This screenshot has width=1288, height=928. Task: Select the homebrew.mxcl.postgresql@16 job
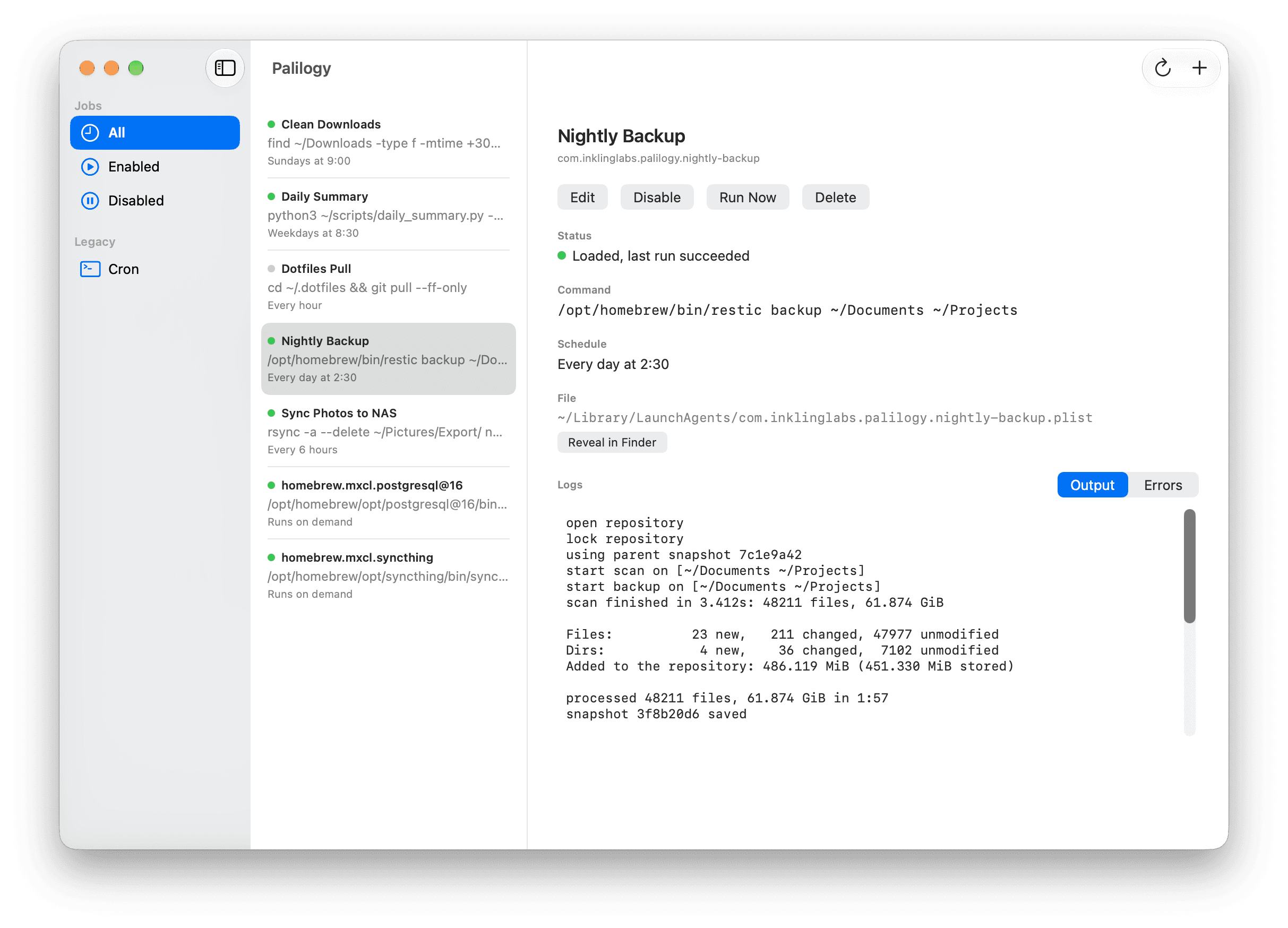(389, 503)
